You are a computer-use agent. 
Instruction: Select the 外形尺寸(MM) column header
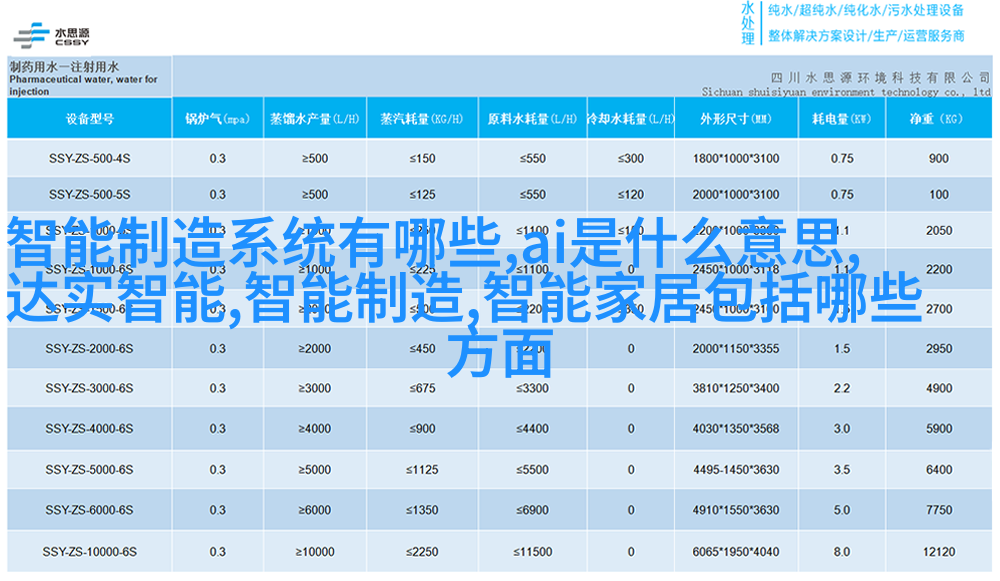[x=736, y=119]
